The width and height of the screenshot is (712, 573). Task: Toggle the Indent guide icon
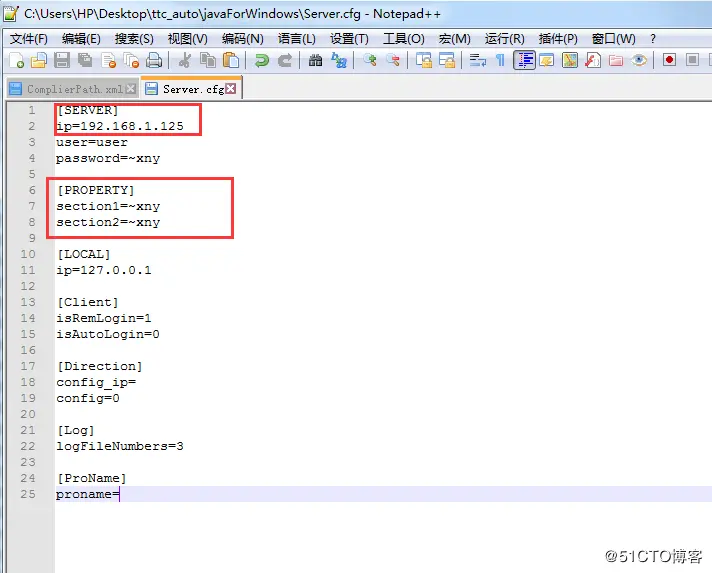click(x=524, y=60)
